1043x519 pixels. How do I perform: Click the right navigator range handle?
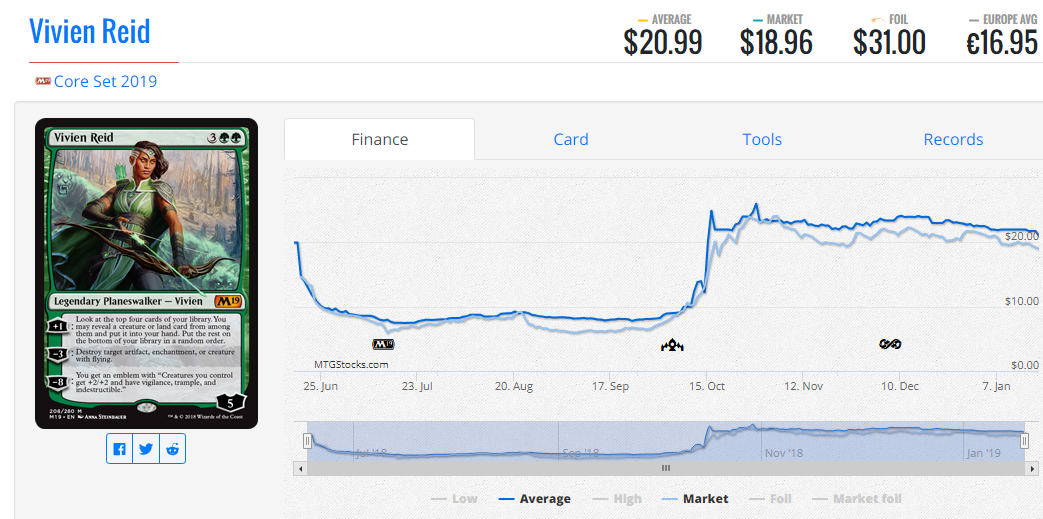click(x=1025, y=440)
